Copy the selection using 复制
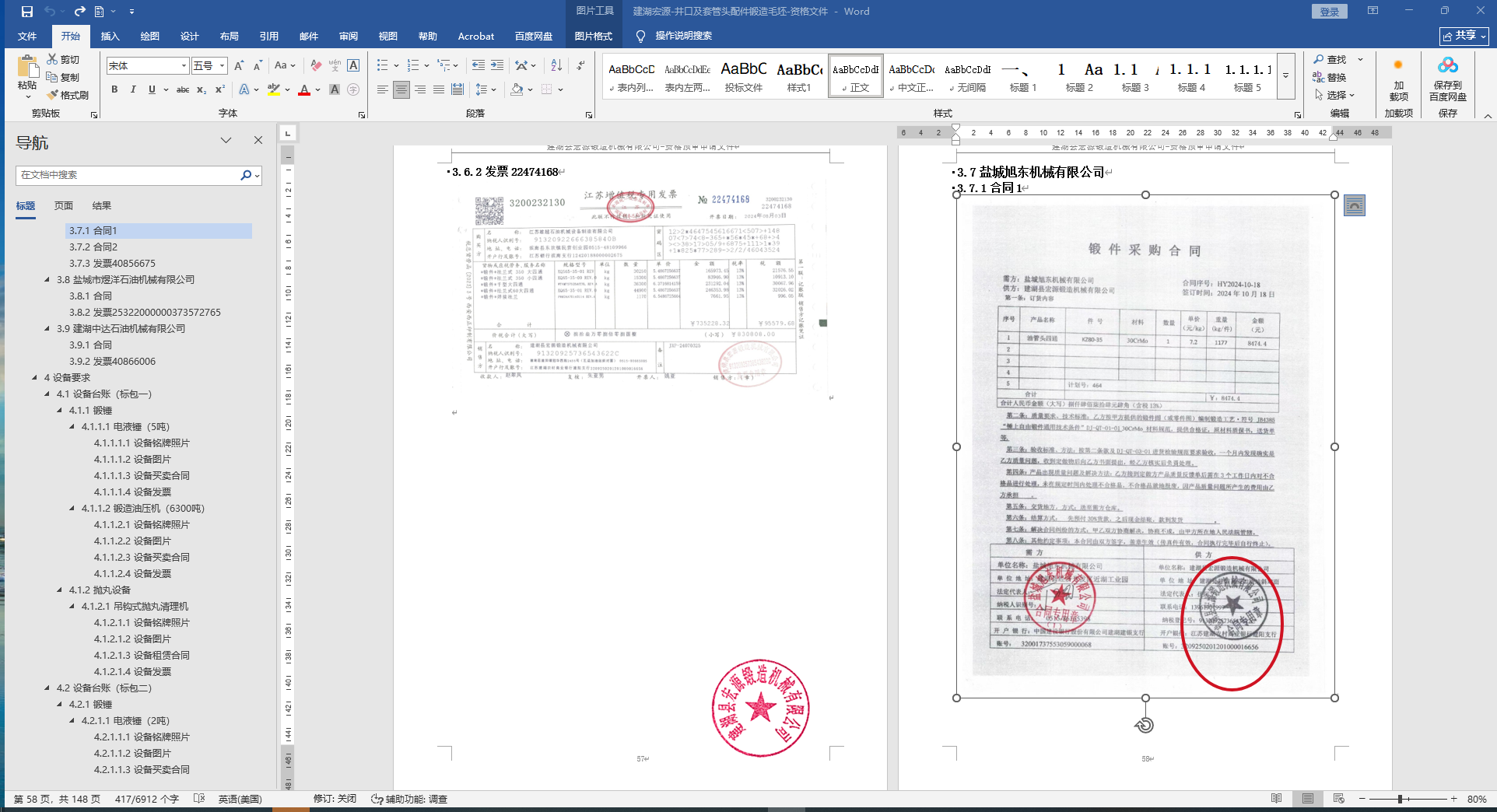1497x812 pixels. click(x=63, y=77)
